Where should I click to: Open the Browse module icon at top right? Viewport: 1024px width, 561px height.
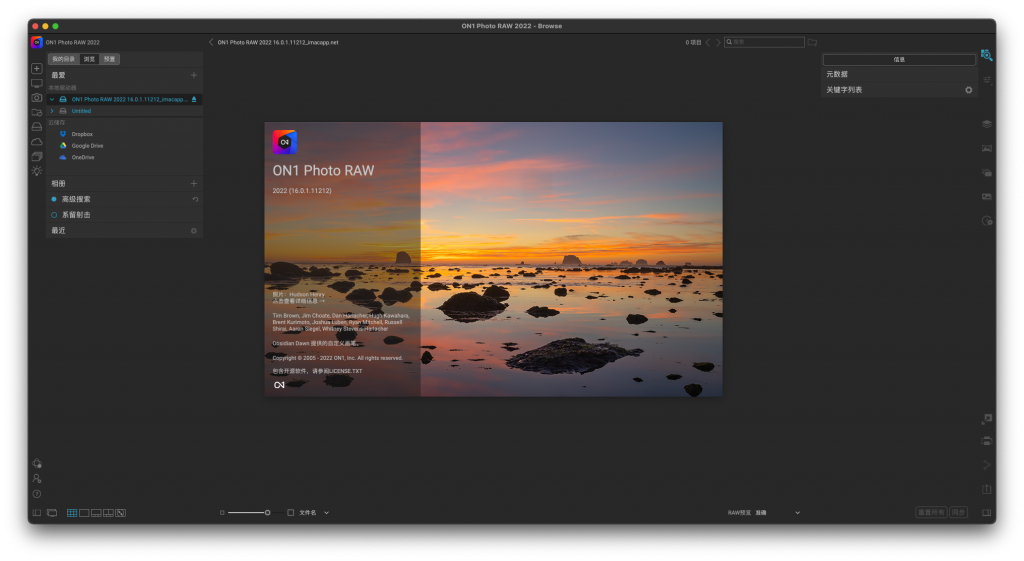[x=987, y=56]
